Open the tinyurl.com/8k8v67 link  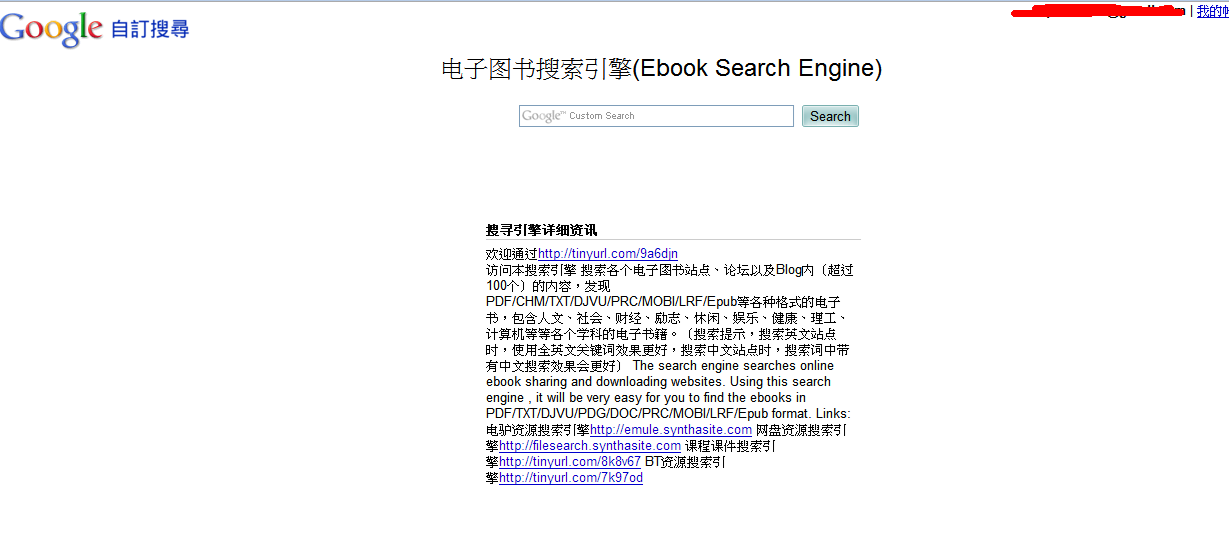pyautogui.click(x=570, y=462)
